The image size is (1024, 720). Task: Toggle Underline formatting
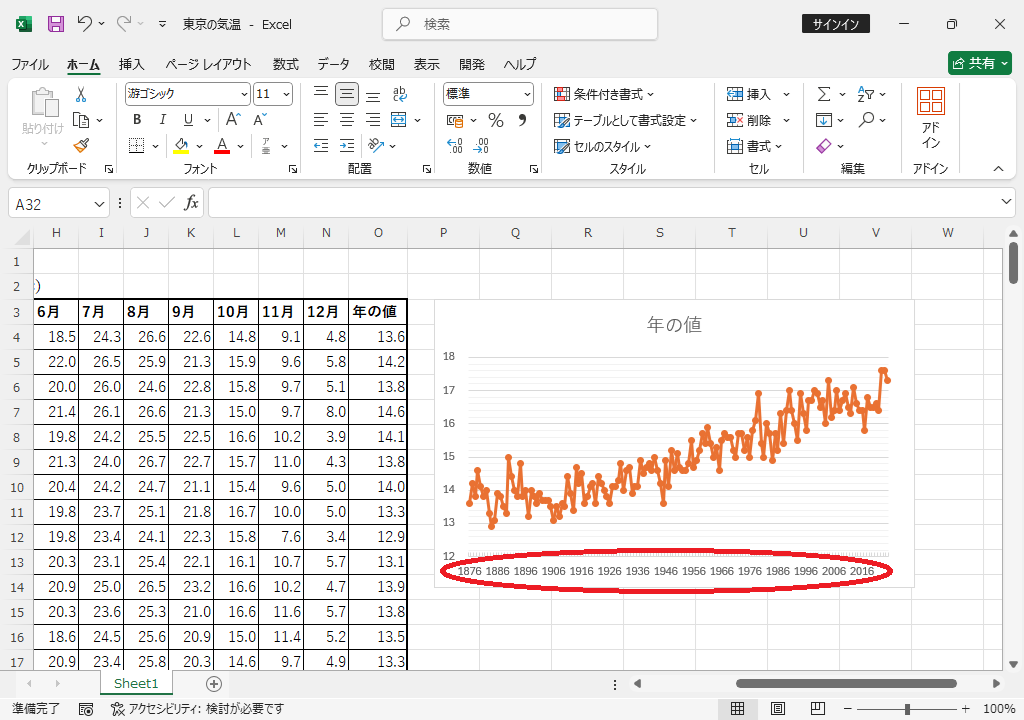pos(188,120)
